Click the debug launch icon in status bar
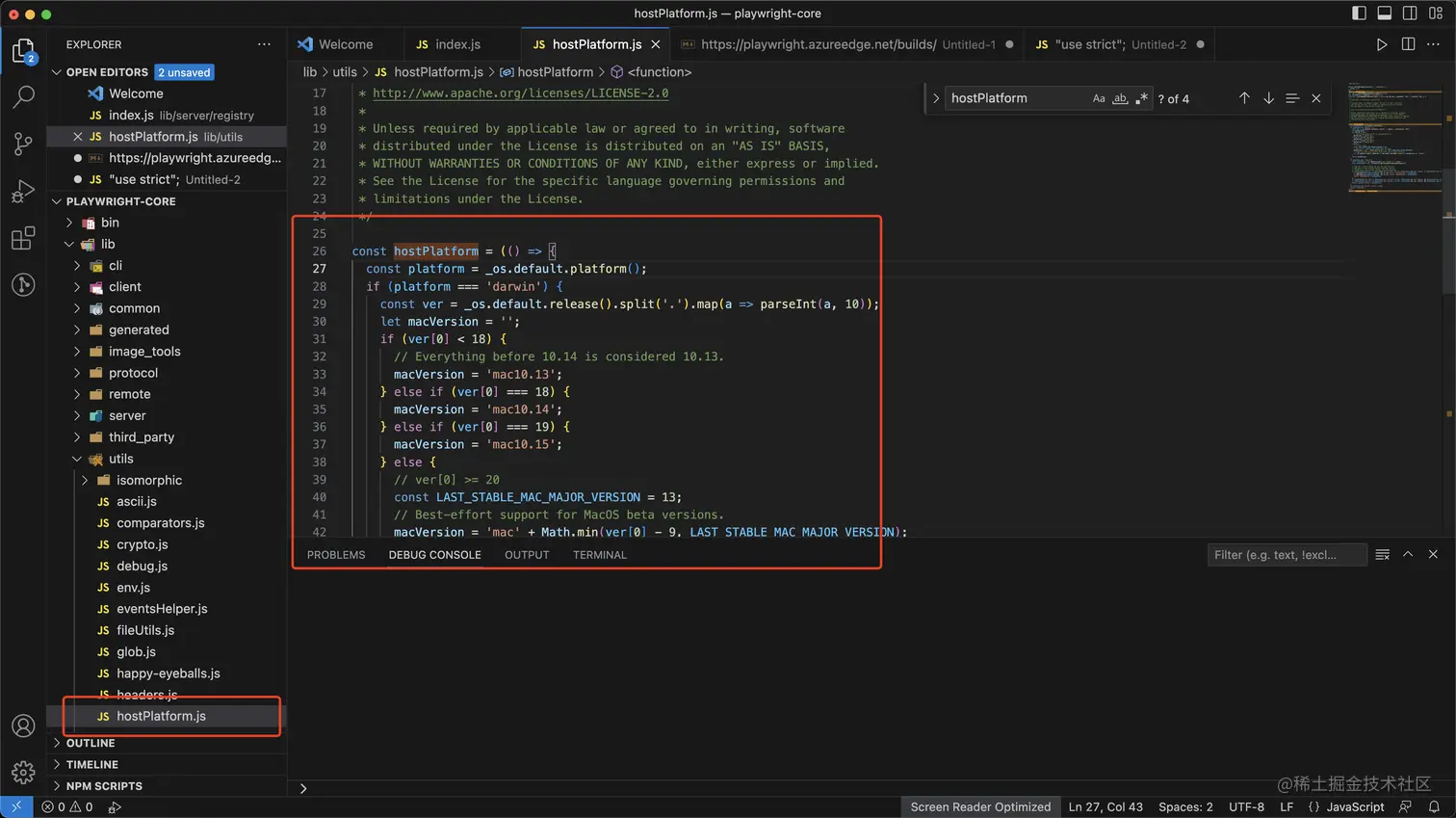Image resolution: width=1456 pixels, height=818 pixels. [x=115, y=807]
